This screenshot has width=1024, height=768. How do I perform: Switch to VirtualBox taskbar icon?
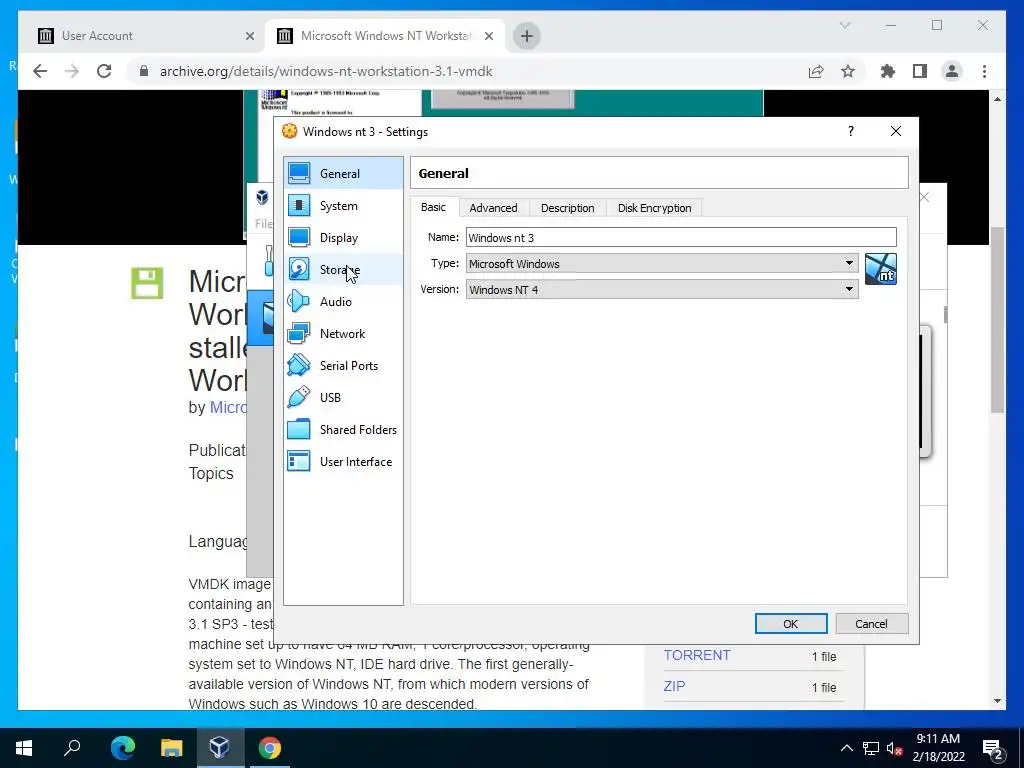click(220, 748)
